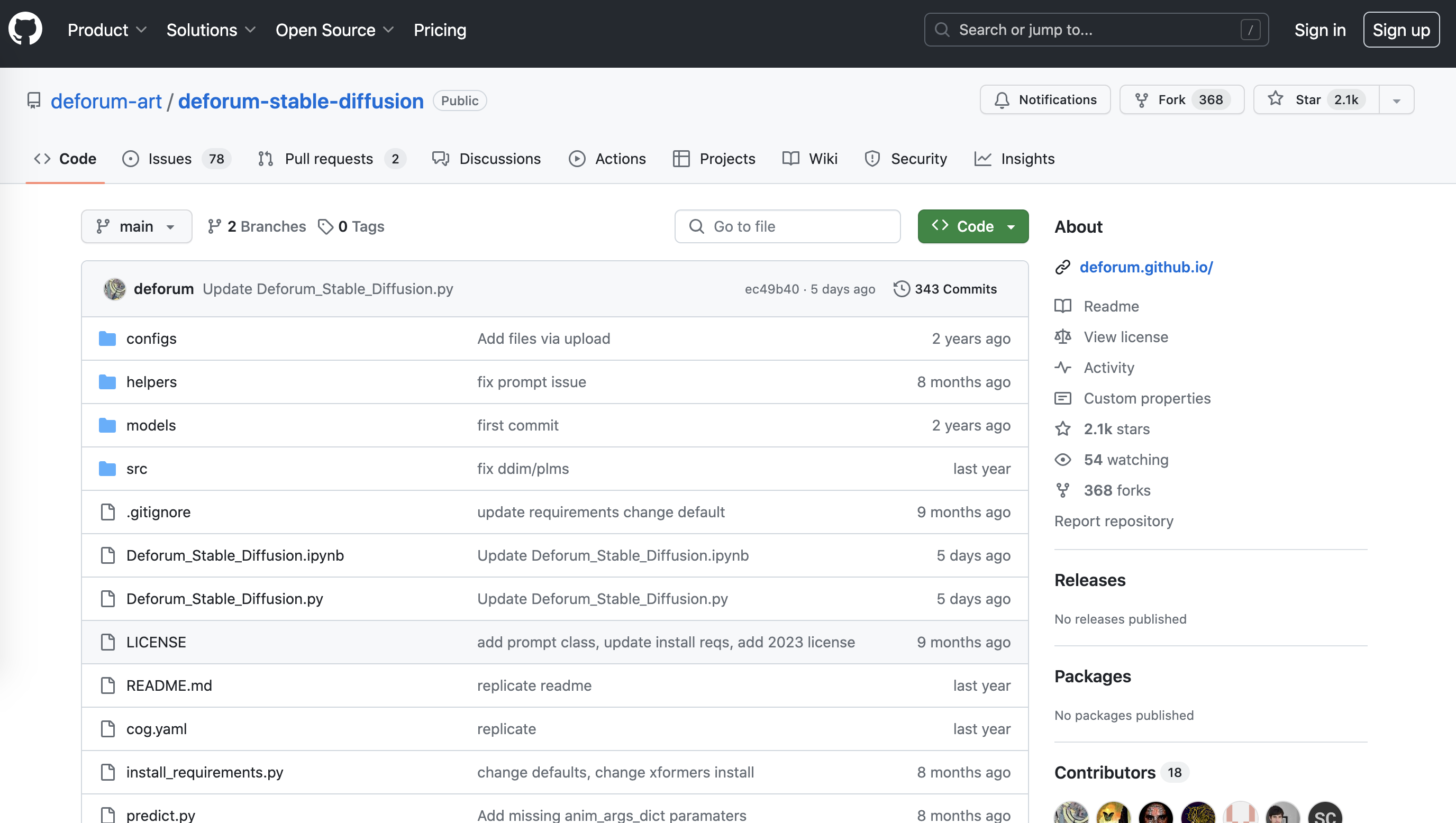This screenshot has height=823, width=1456.
Task: Open the star lists dropdown arrow
Action: coord(1396,100)
